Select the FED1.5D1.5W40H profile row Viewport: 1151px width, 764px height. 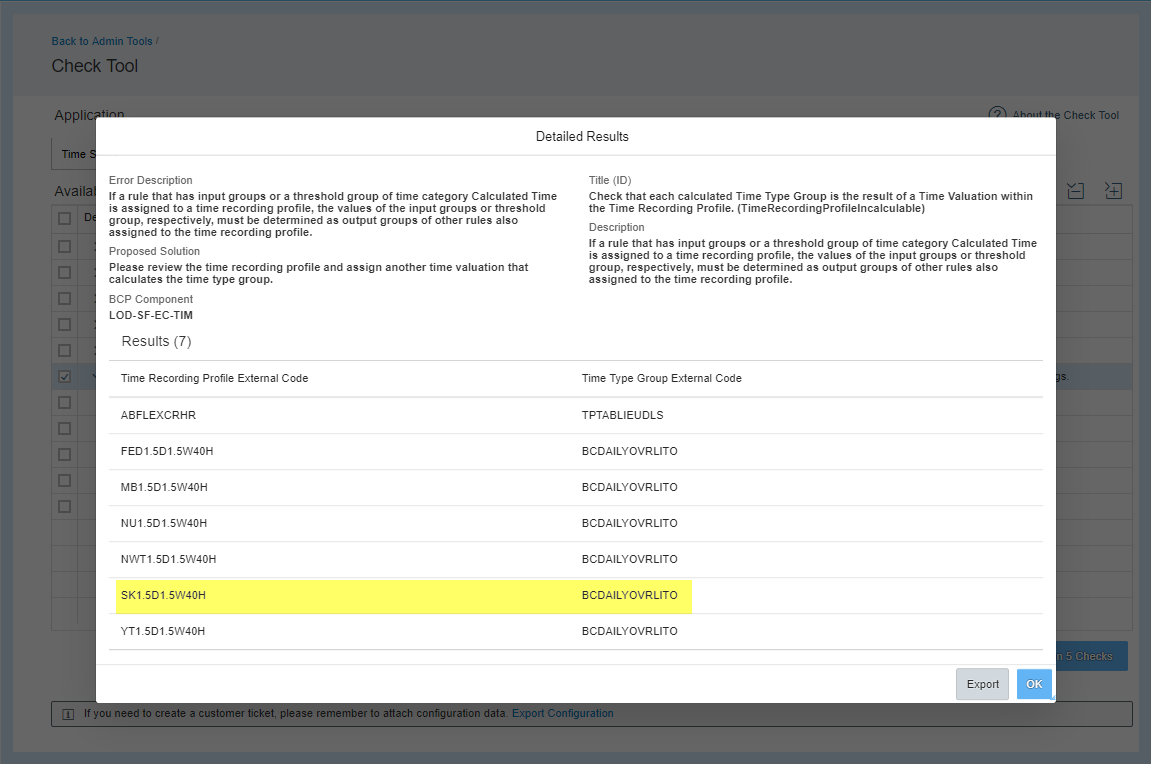coord(576,451)
